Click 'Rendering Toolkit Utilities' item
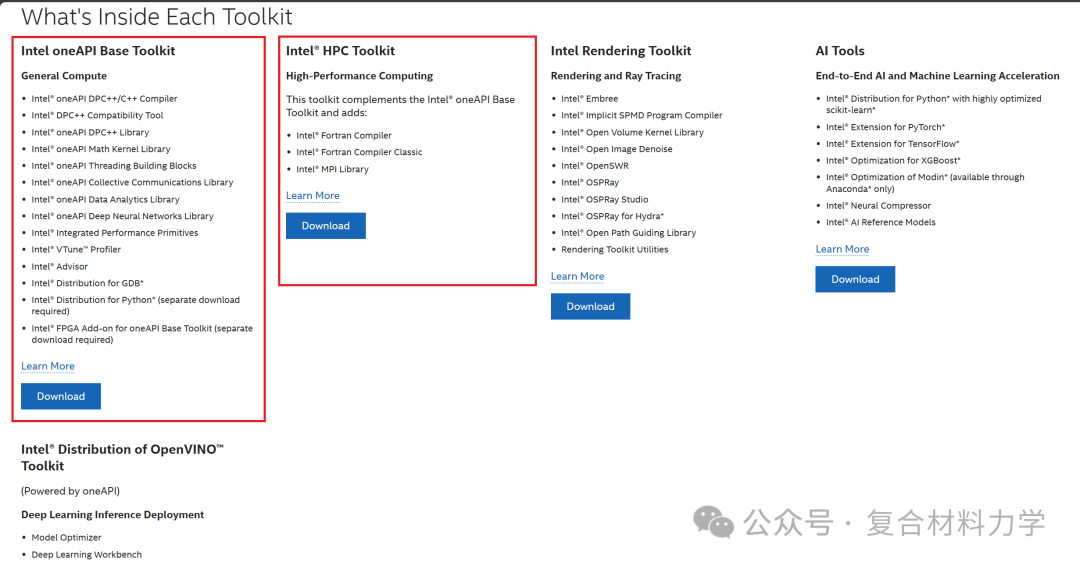The width and height of the screenshot is (1080, 566). tap(614, 250)
